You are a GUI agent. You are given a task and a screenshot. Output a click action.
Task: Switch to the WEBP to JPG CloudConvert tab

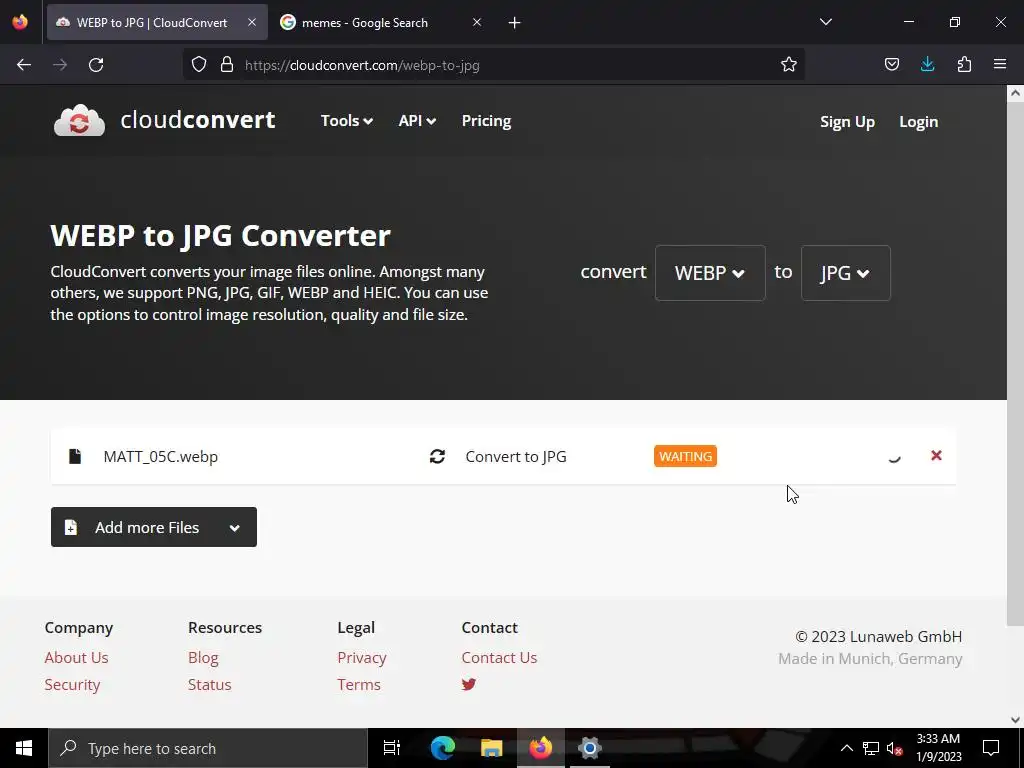pyautogui.click(x=157, y=22)
